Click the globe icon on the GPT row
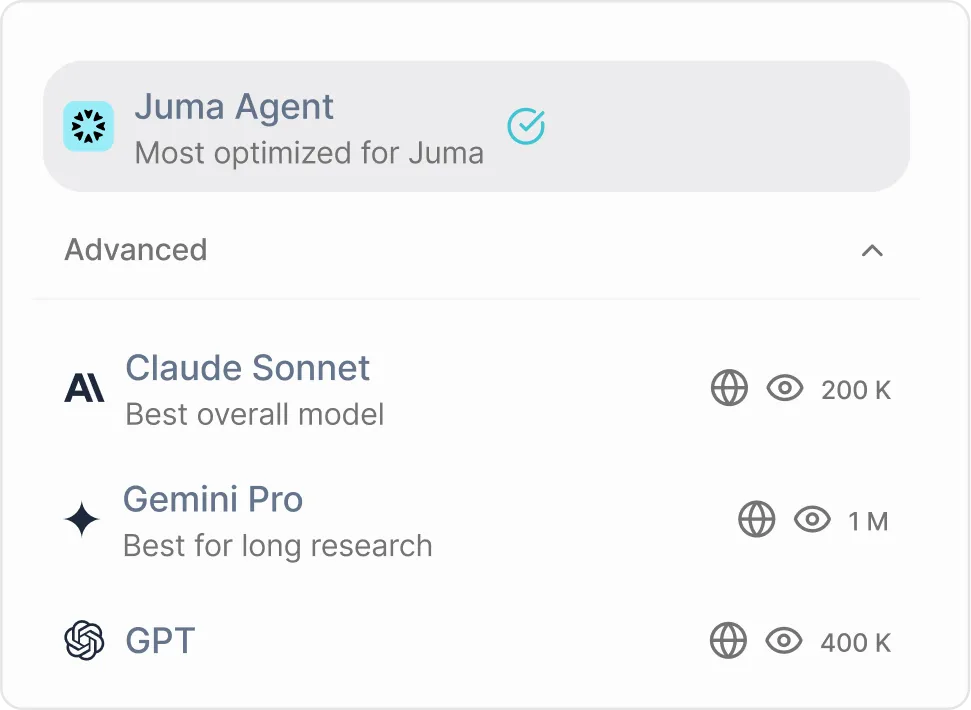971x710 pixels. (x=729, y=641)
